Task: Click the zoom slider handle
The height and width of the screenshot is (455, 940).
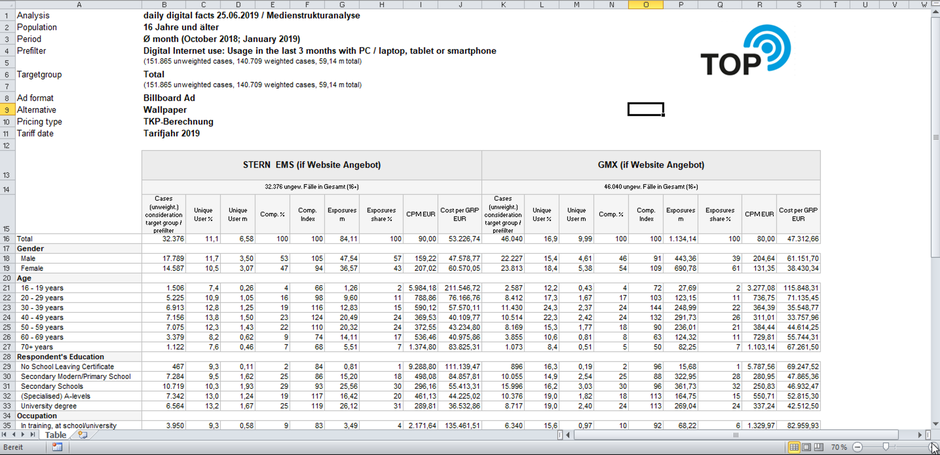Action: coord(886,447)
